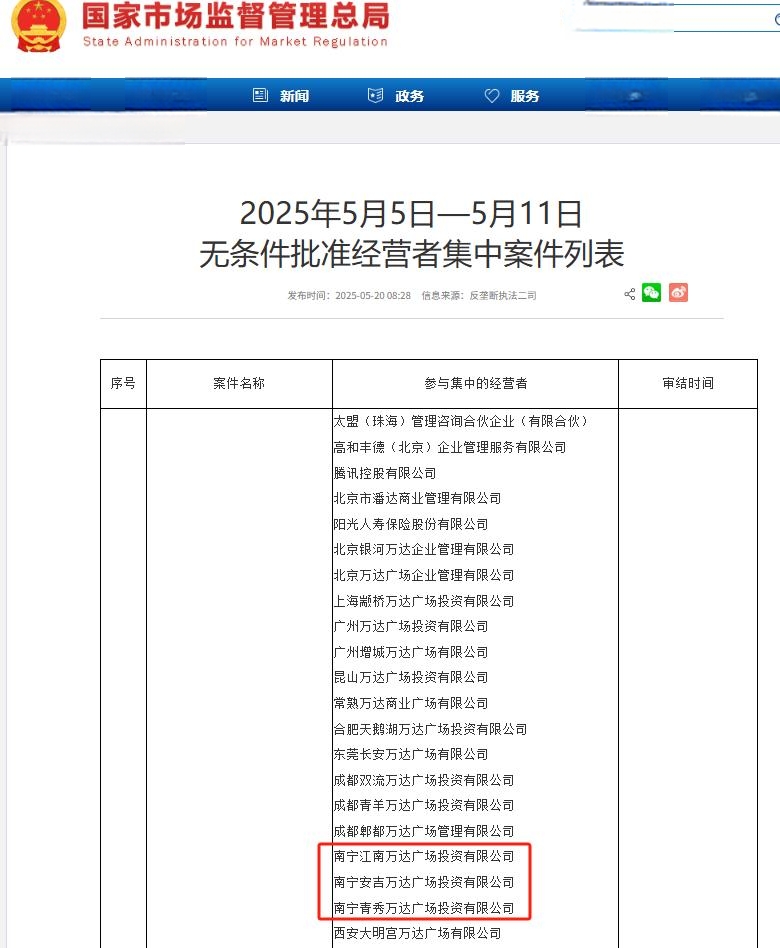Select 上海颛桥万达广场投资有限公司 entry
780x948 pixels.
point(424,601)
